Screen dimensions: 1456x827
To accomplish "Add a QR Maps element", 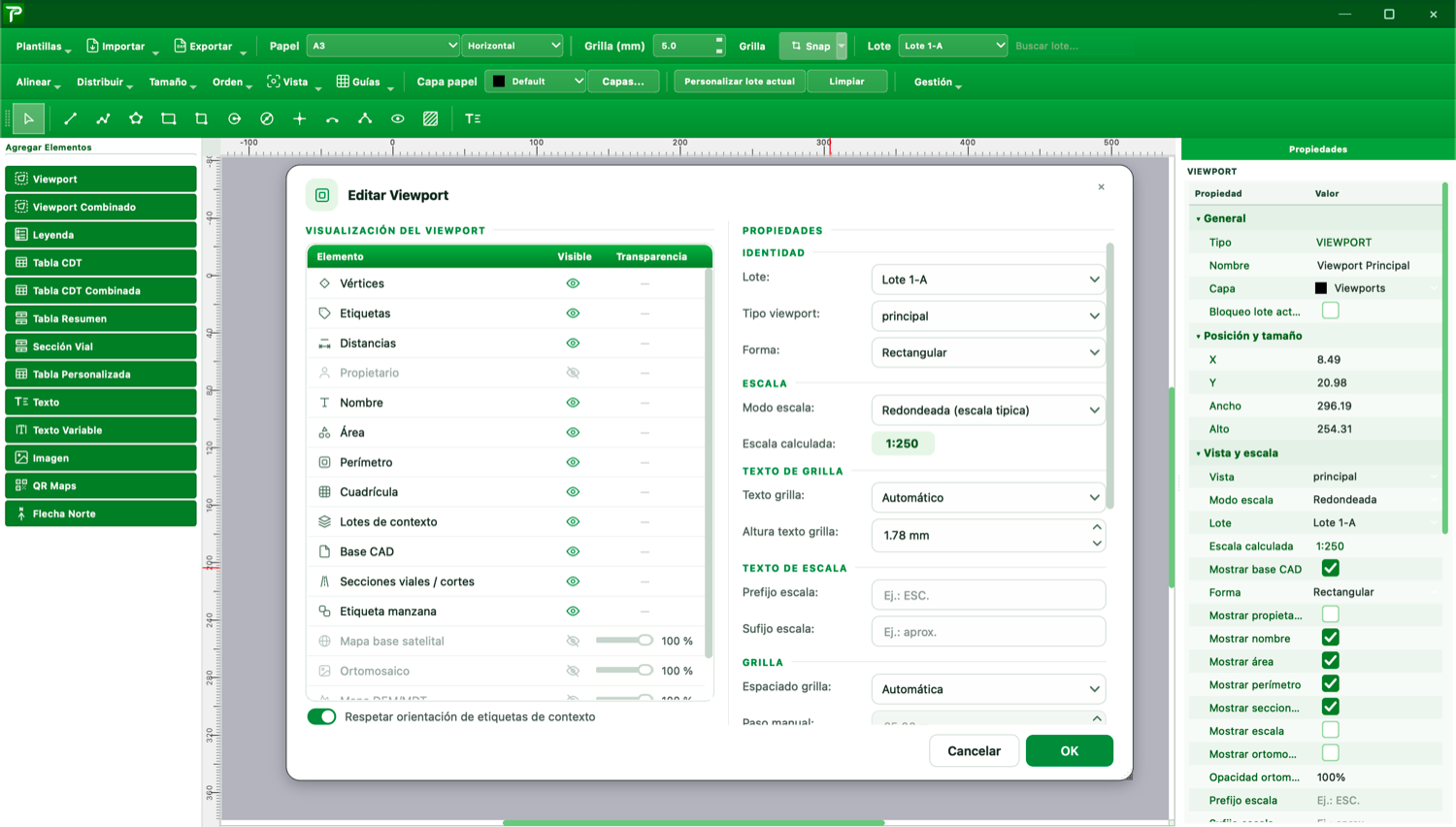I will [101, 485].
